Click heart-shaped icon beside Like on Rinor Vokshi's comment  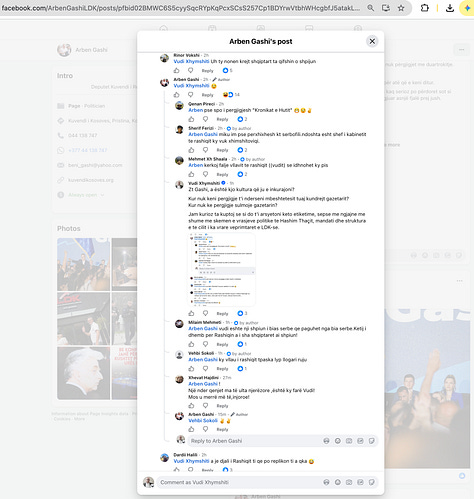[x=190, y=71]
